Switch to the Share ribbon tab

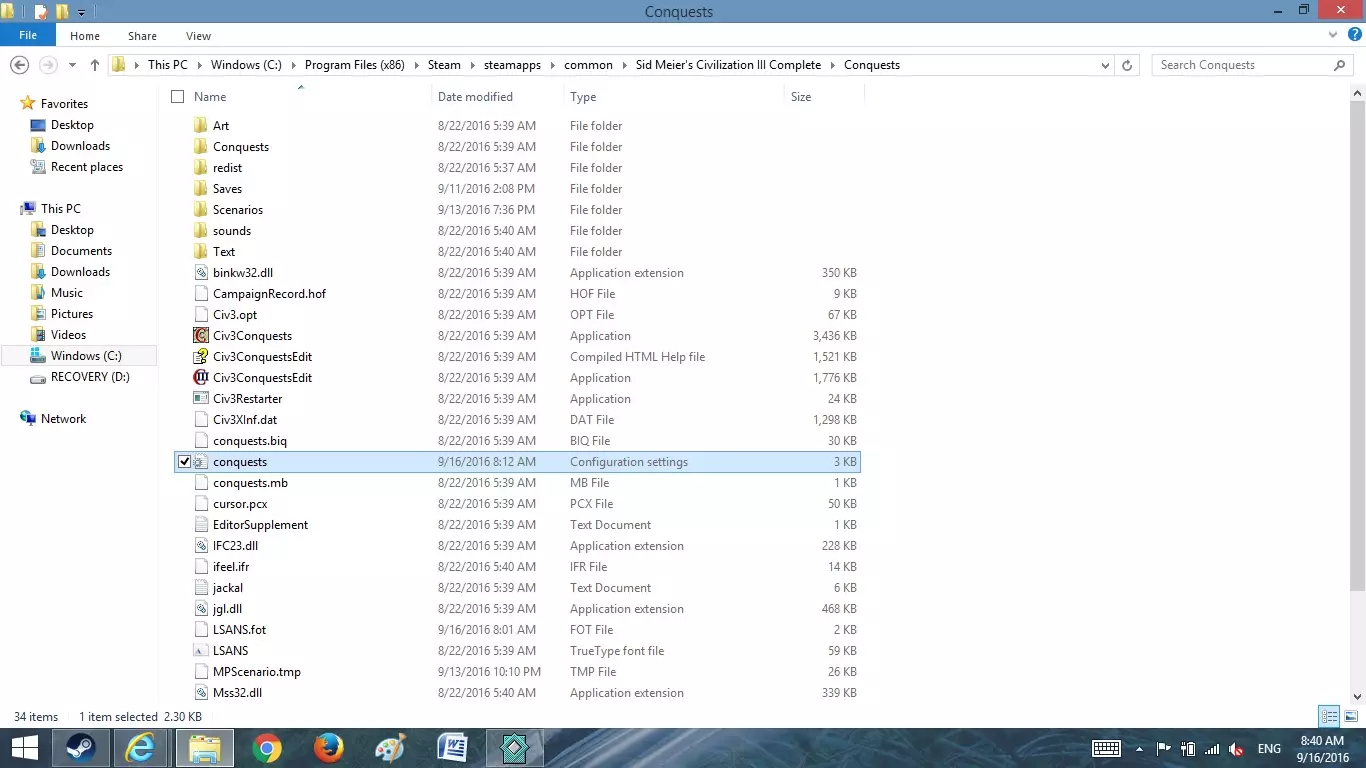142,36
